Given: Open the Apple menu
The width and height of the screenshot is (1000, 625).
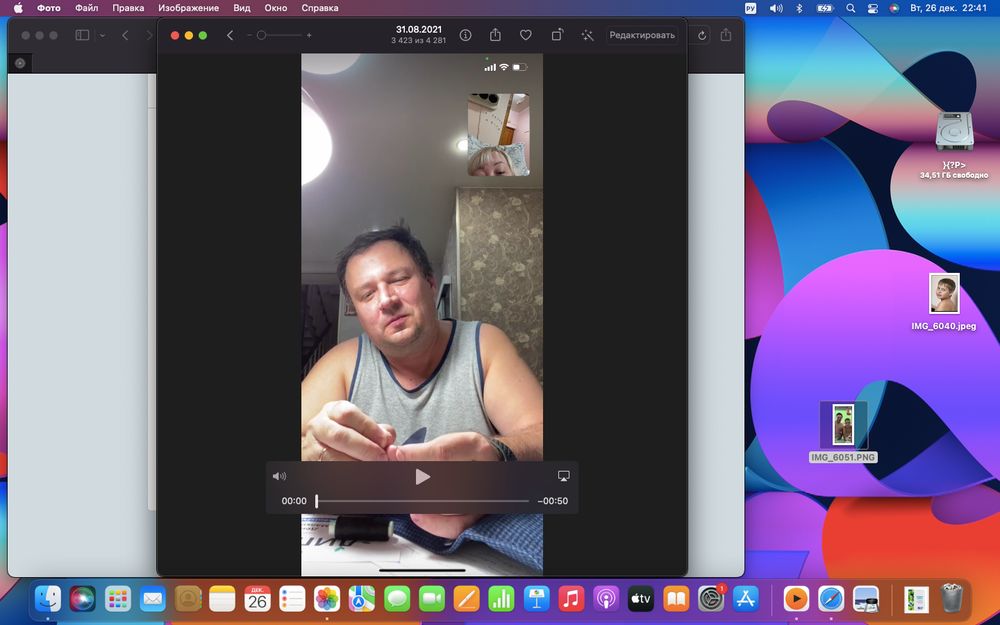Looking at the screenshot, I should click(x=18, y=8).
